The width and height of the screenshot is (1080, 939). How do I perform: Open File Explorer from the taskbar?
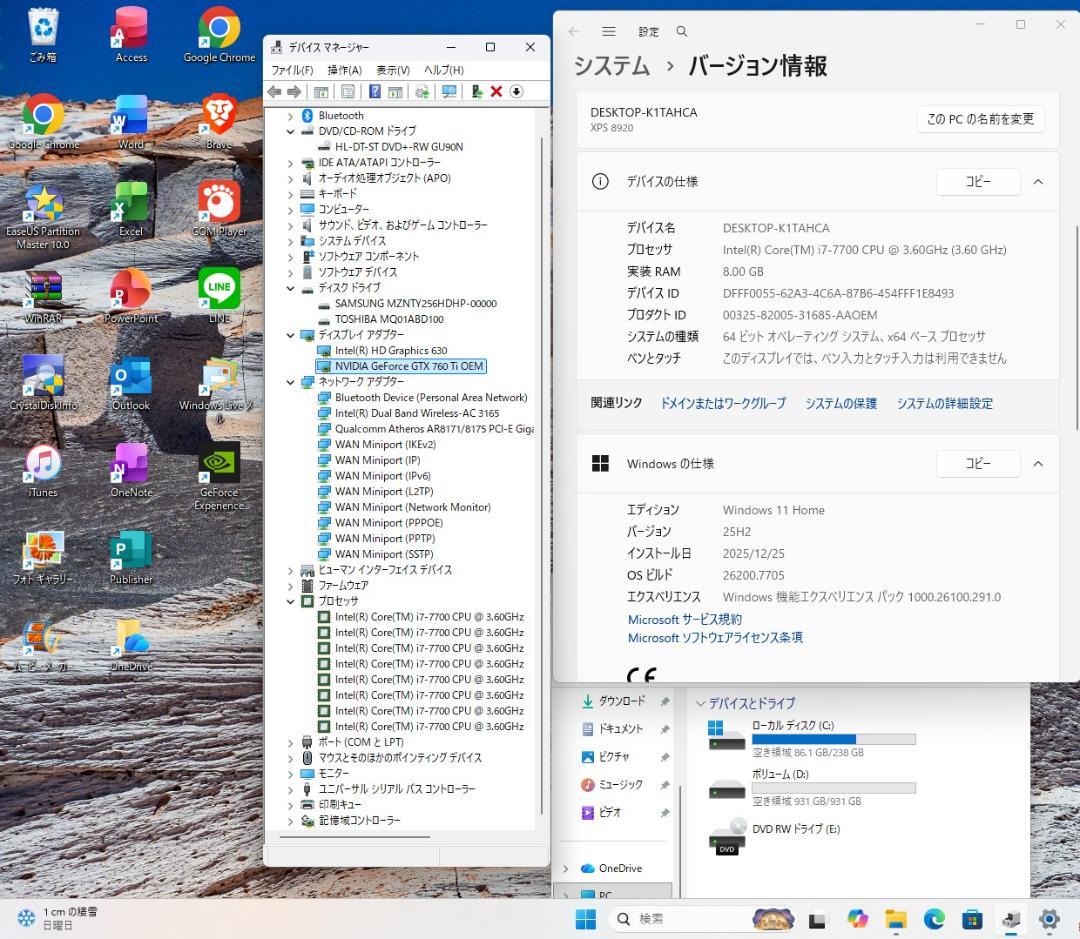[896, 919]
